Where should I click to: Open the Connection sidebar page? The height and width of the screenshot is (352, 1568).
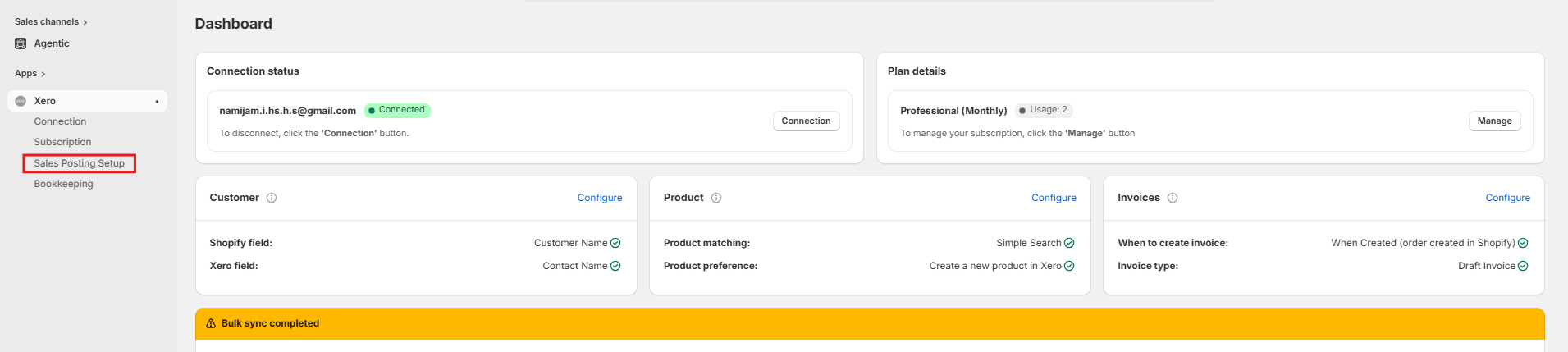tap(60, 121)
